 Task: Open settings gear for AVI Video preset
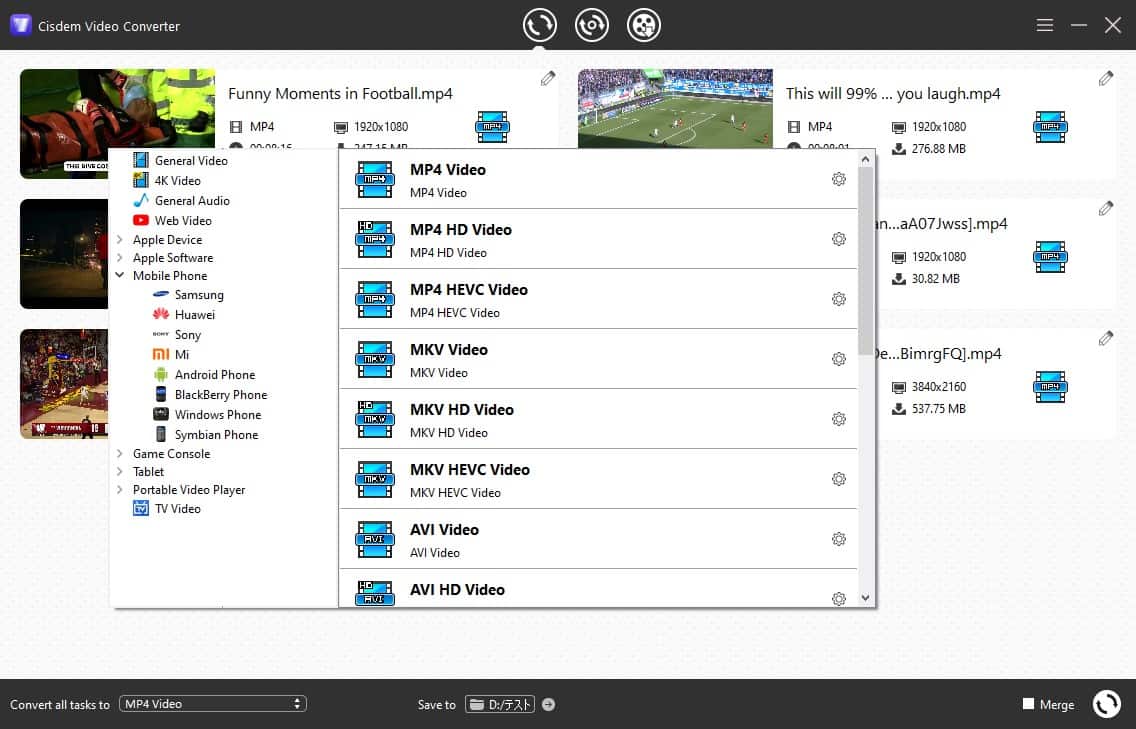(x=839, y=538)
